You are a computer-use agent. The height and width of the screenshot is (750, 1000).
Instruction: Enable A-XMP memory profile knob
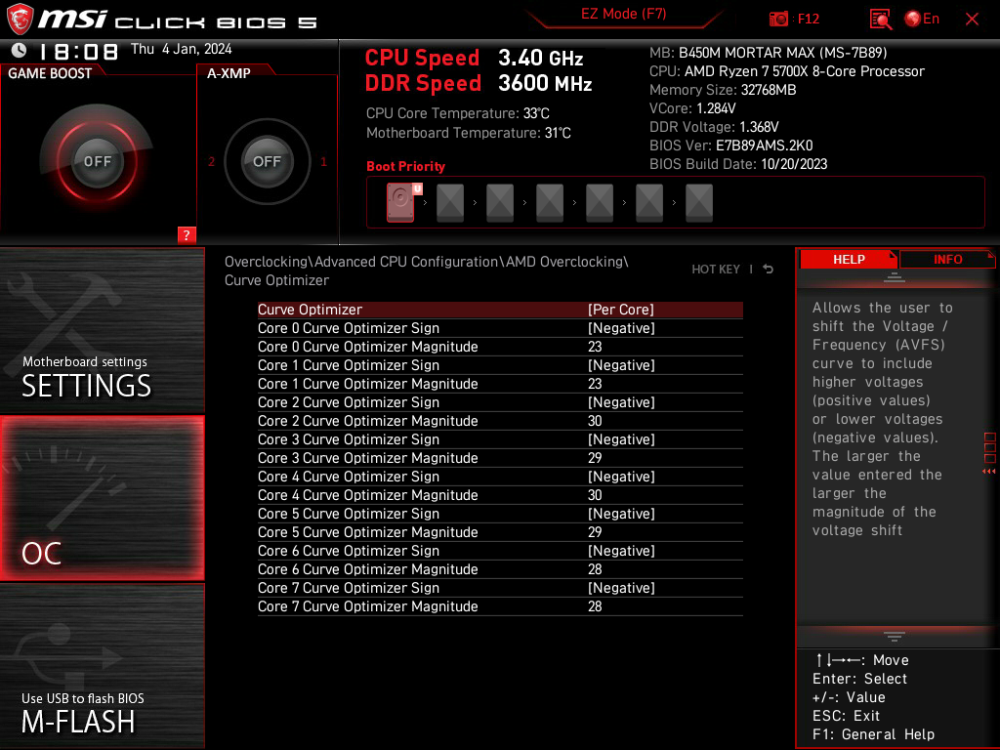pos(267,160)
